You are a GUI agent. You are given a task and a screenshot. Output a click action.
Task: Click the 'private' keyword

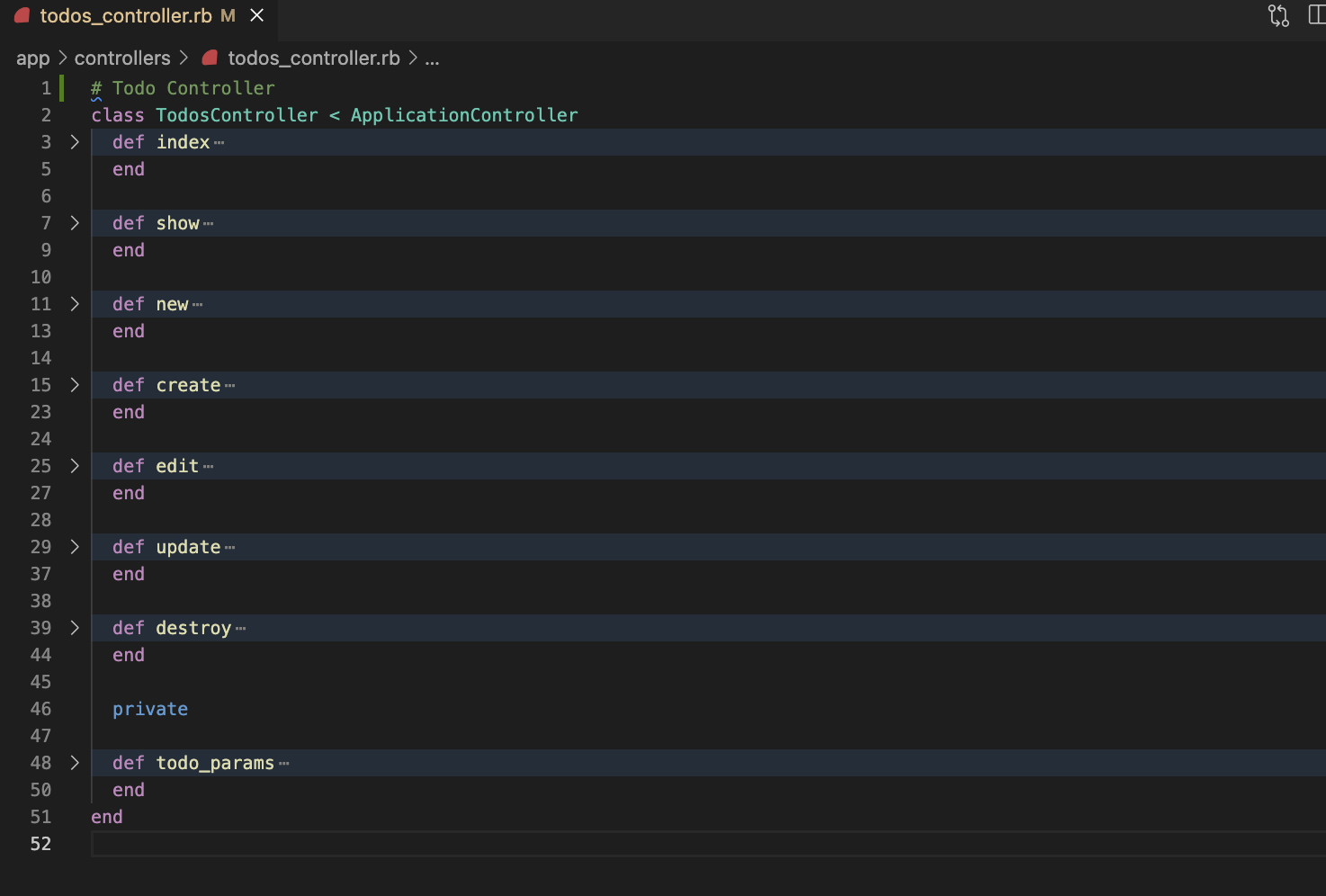[x=150, y=709]
